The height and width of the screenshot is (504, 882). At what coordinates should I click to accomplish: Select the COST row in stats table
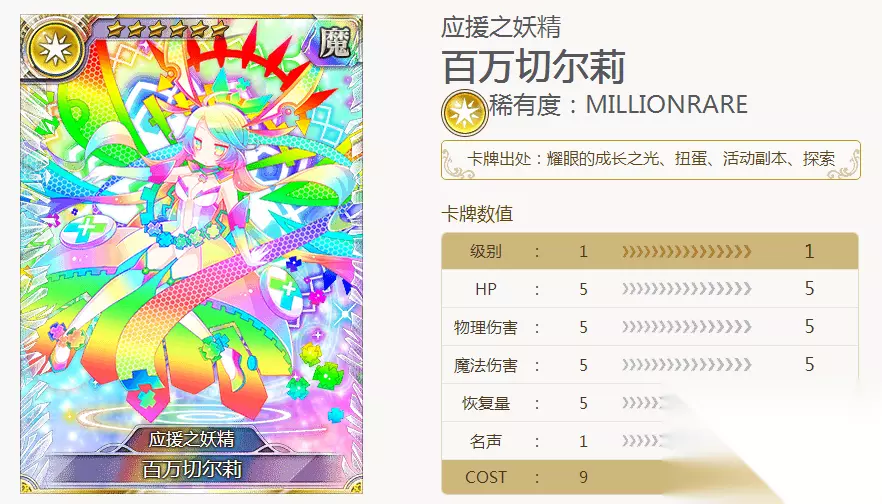tap(650, 477)
